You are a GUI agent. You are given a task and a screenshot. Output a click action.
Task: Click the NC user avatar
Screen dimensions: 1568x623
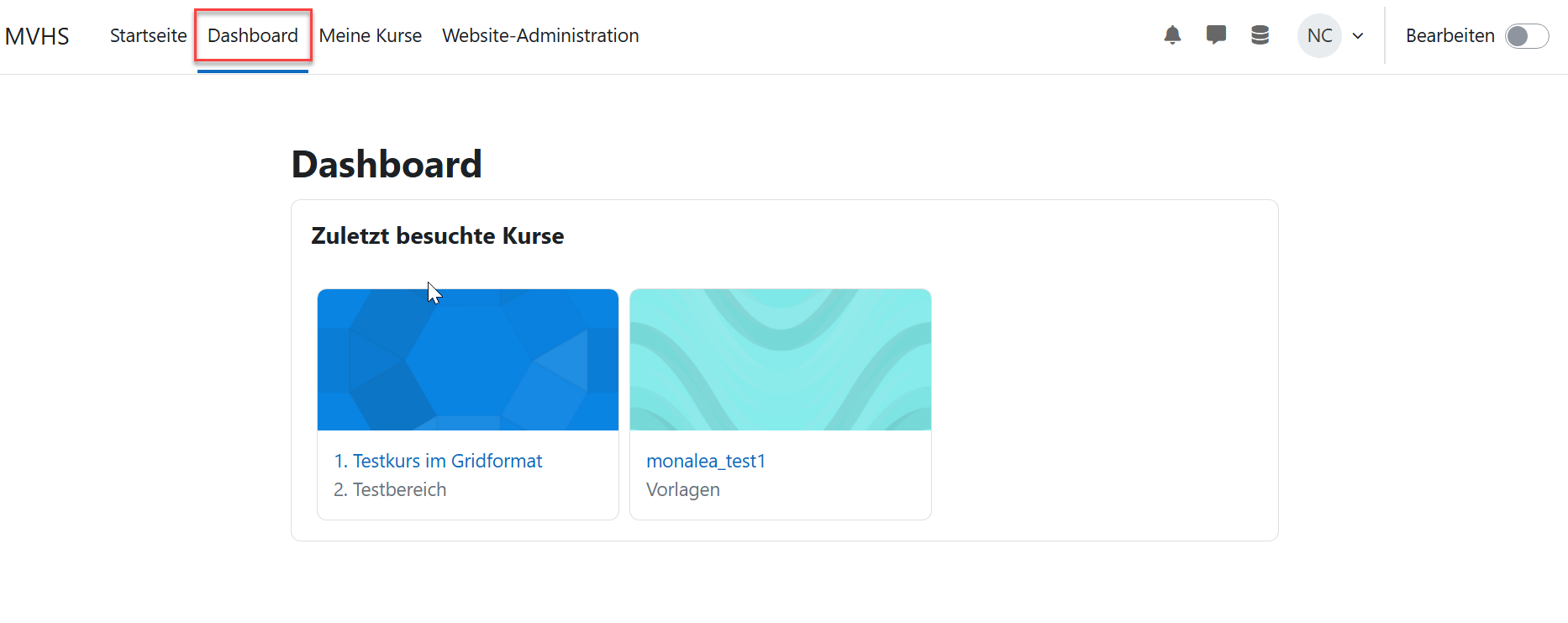tap(1319, 36)
